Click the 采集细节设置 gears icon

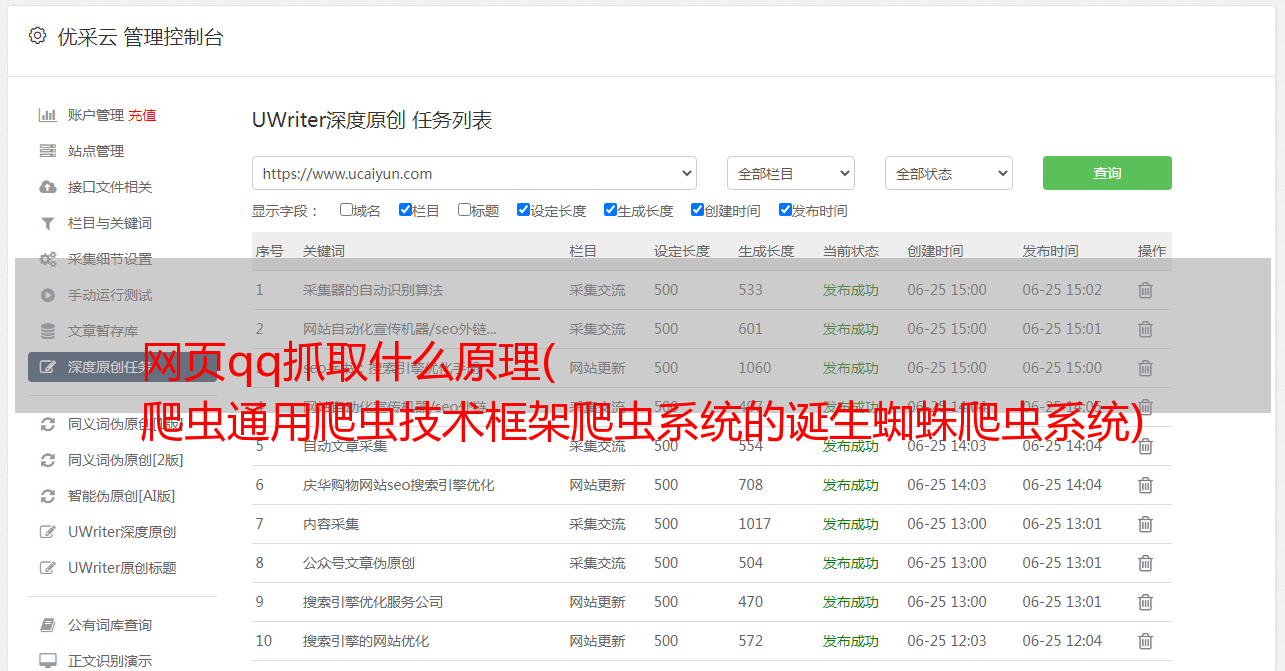pos(47,259)
